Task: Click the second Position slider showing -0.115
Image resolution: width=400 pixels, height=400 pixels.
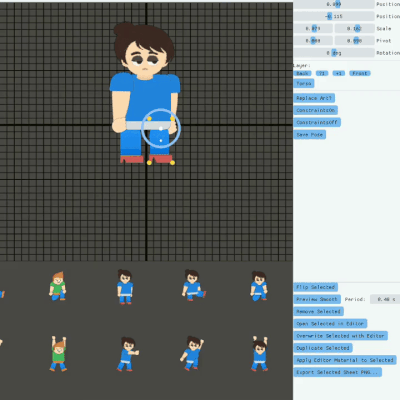Action: [334, 16]
